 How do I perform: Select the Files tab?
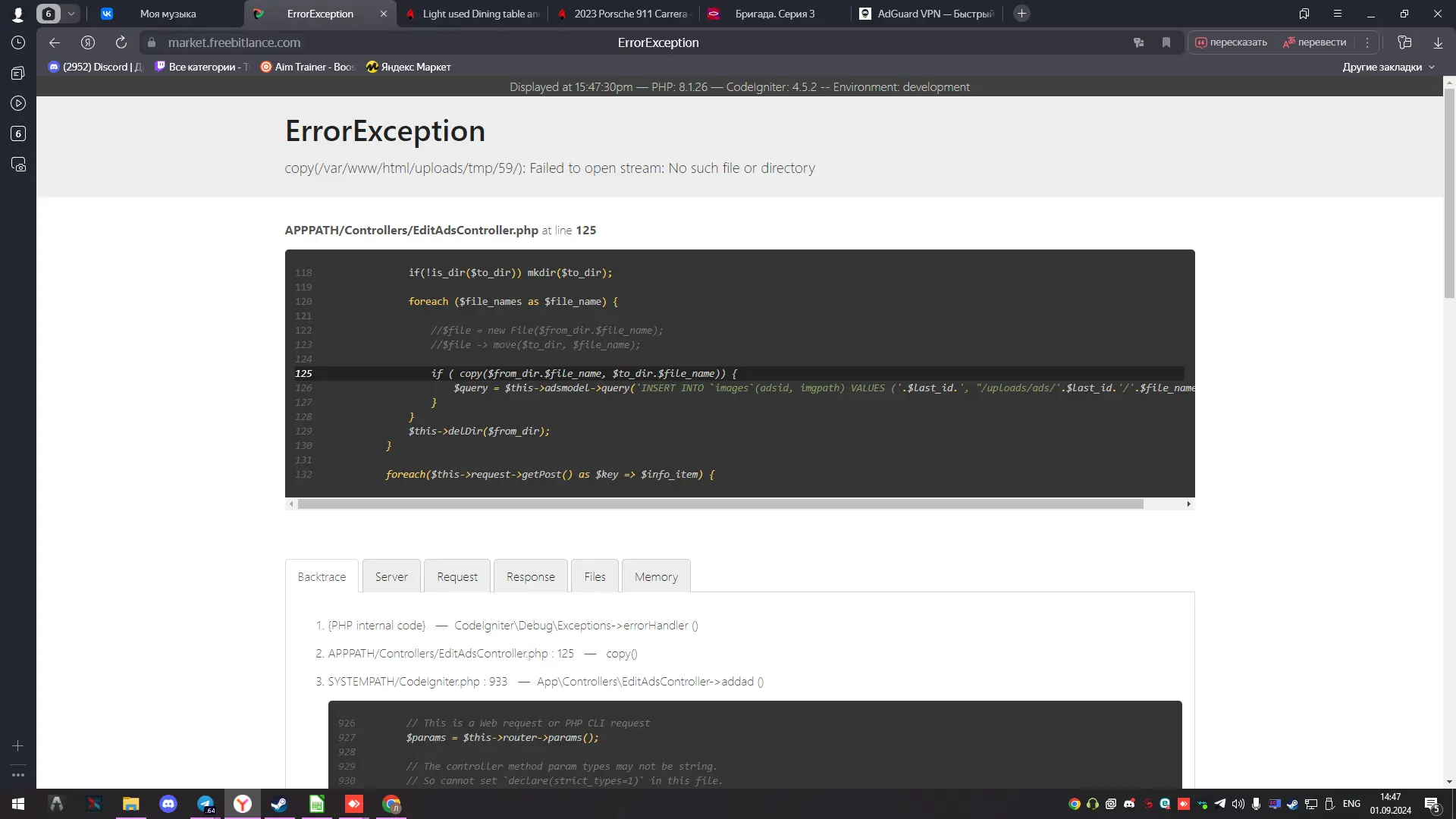[595, 576]
